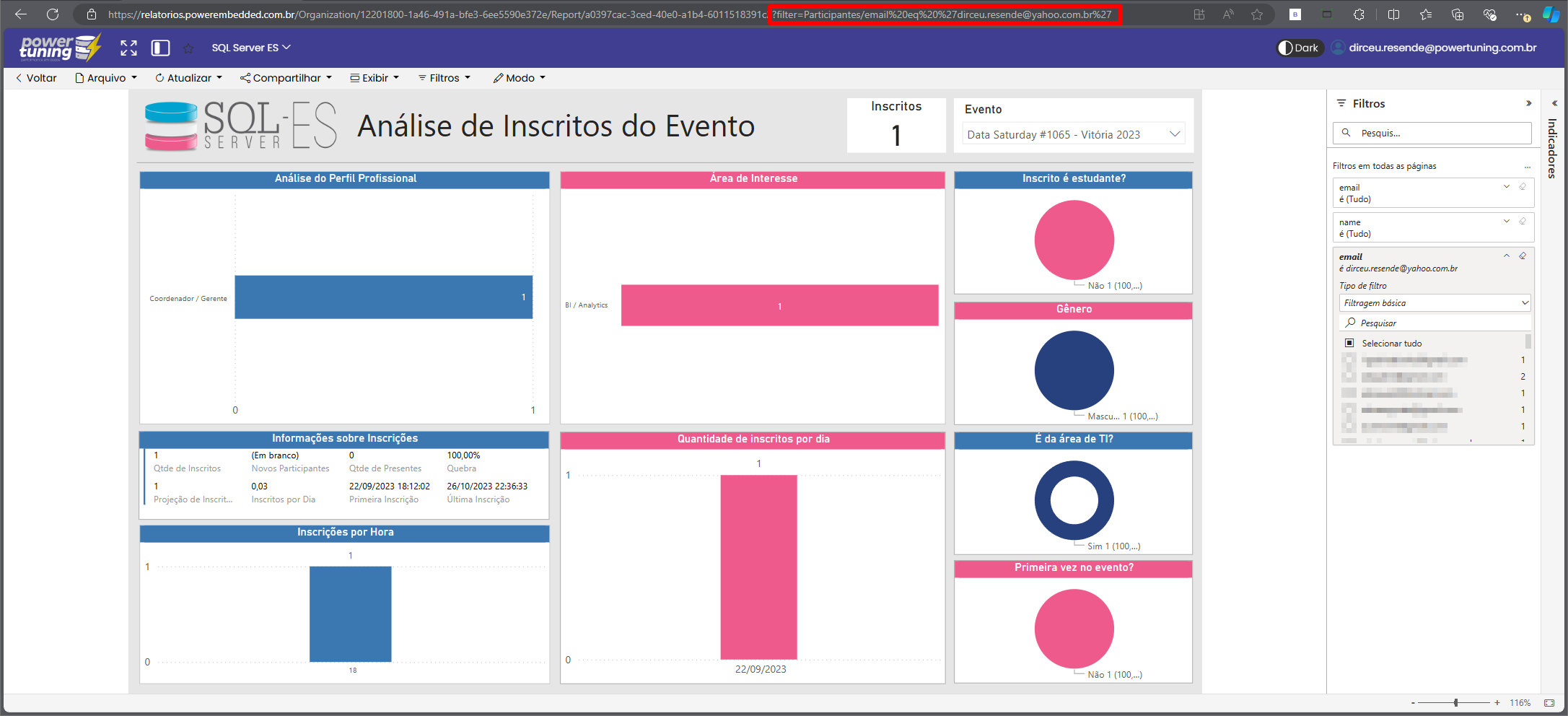Open the Compartilhar menu
This screenshot has height=716, width=1568.
click(x=286, y=78)
